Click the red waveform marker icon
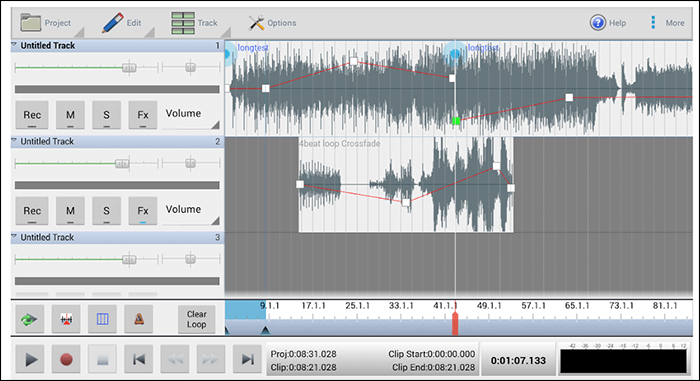Screen dimensions: 700x381 (66, 319)
